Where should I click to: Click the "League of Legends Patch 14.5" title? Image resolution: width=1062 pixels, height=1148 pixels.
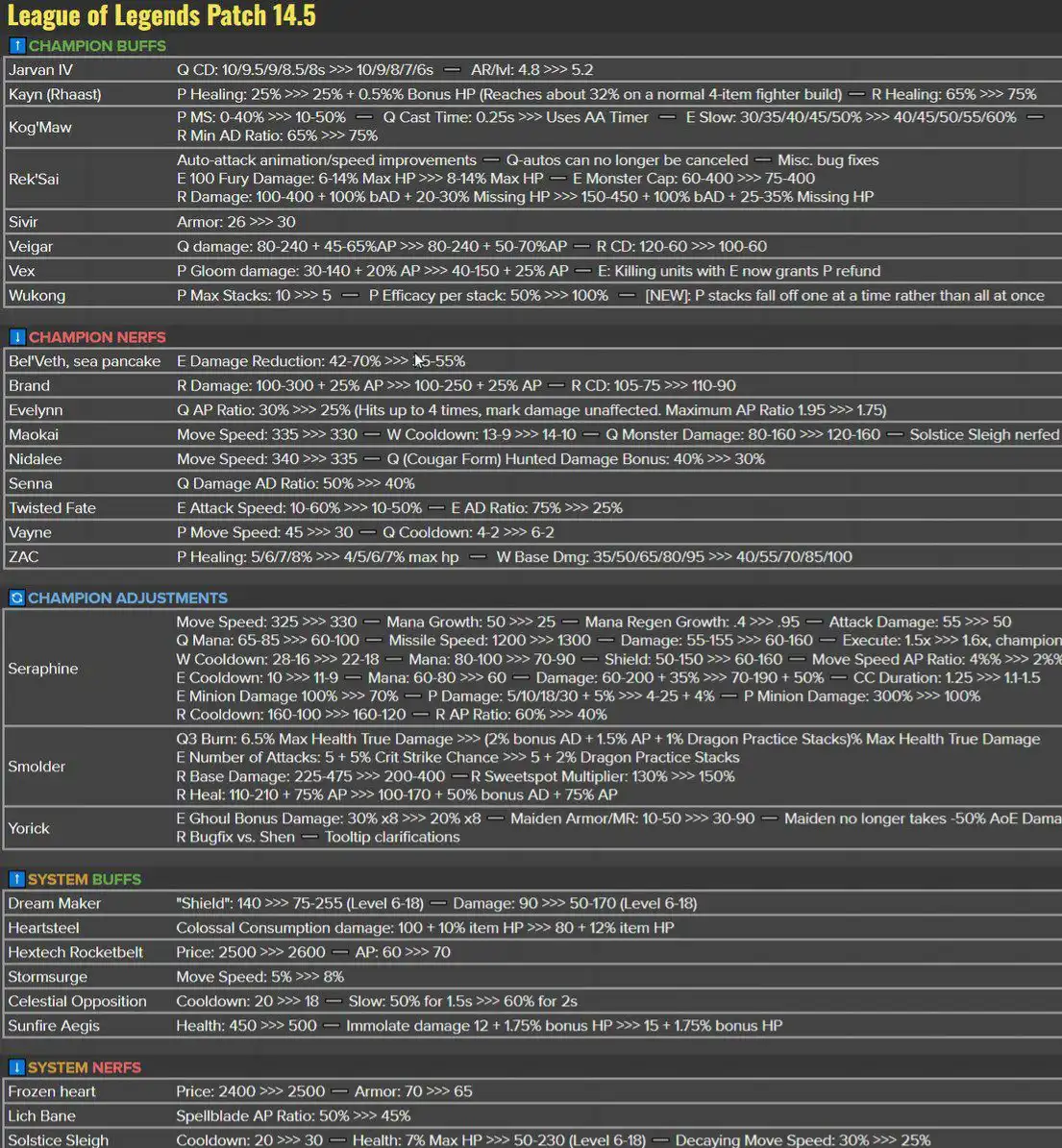point(161,15)
